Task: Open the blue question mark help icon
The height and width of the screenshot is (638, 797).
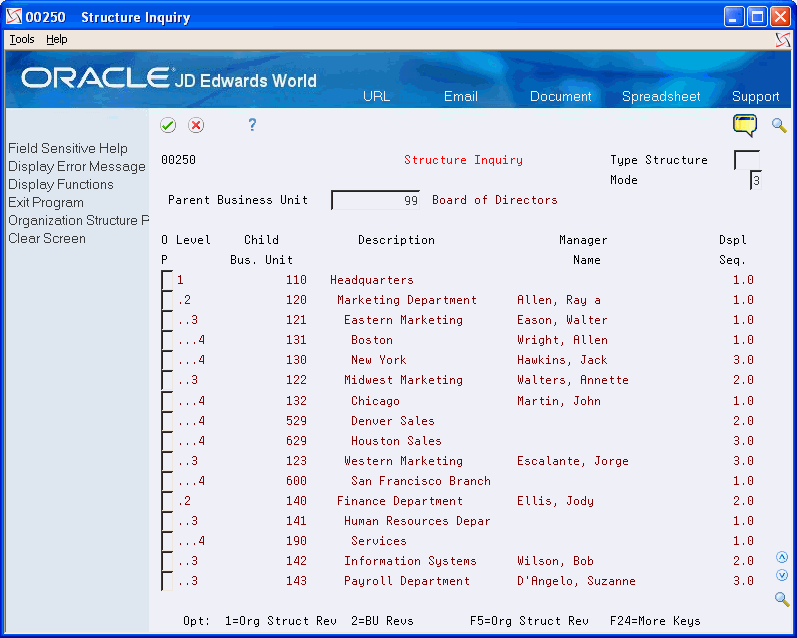Action: pos(252,125)
